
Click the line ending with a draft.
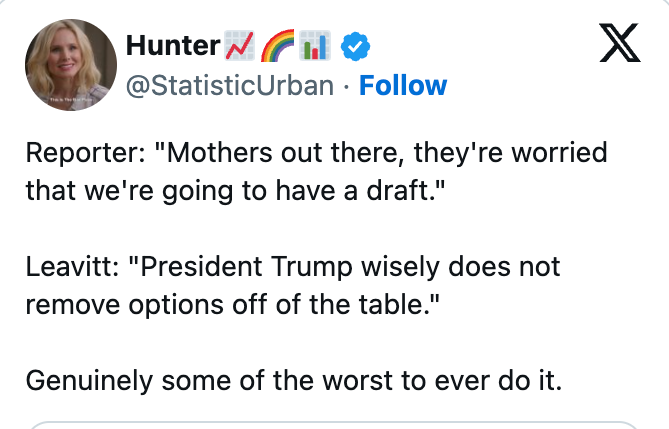click(x=235, y=191)
